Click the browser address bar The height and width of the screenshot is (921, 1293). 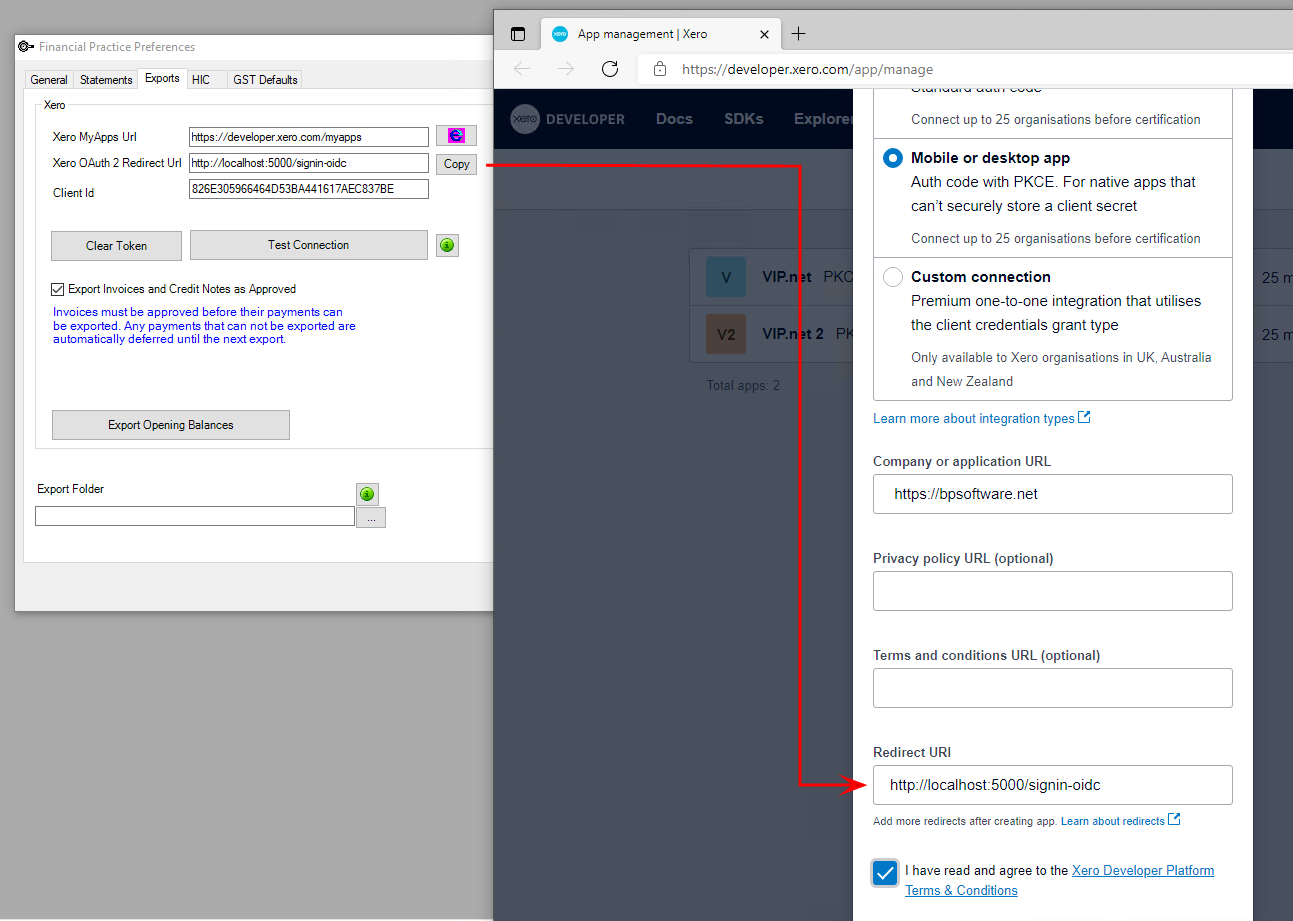pyautogui.click(x=965, y=69)
